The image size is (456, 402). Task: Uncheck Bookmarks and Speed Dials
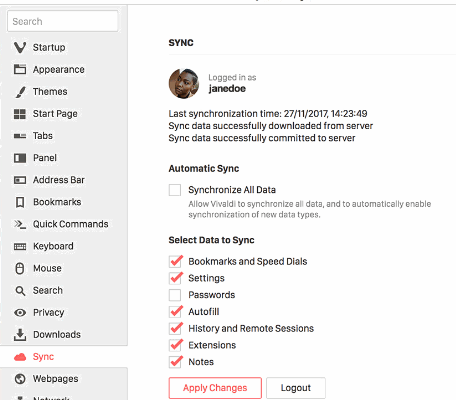pos(175,261)
